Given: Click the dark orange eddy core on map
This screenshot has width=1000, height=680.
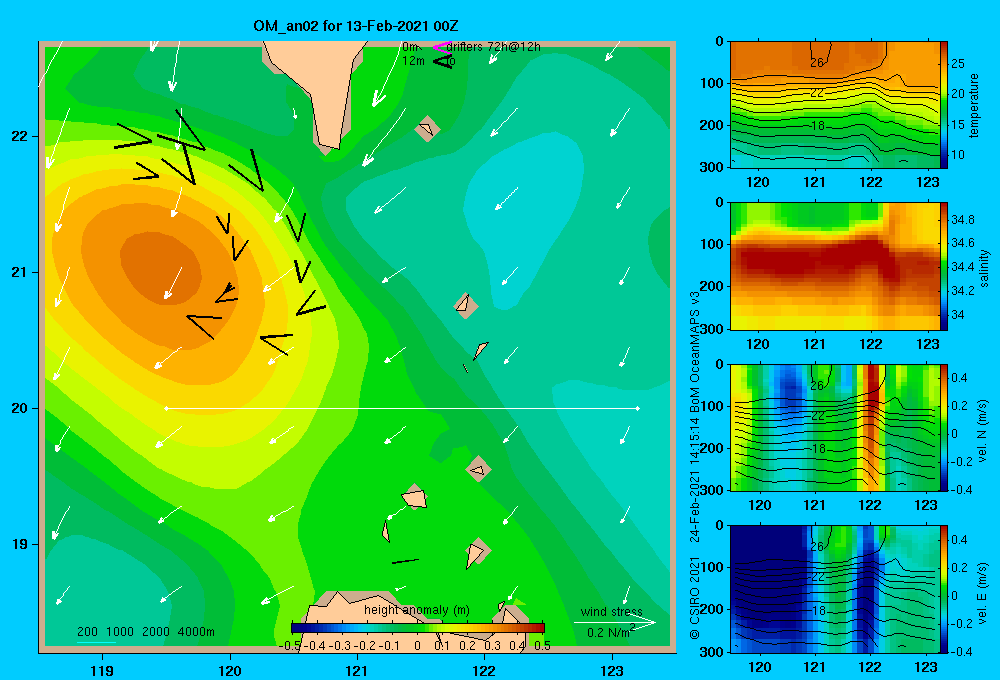Looking at the screenshot, I should 161,267.
